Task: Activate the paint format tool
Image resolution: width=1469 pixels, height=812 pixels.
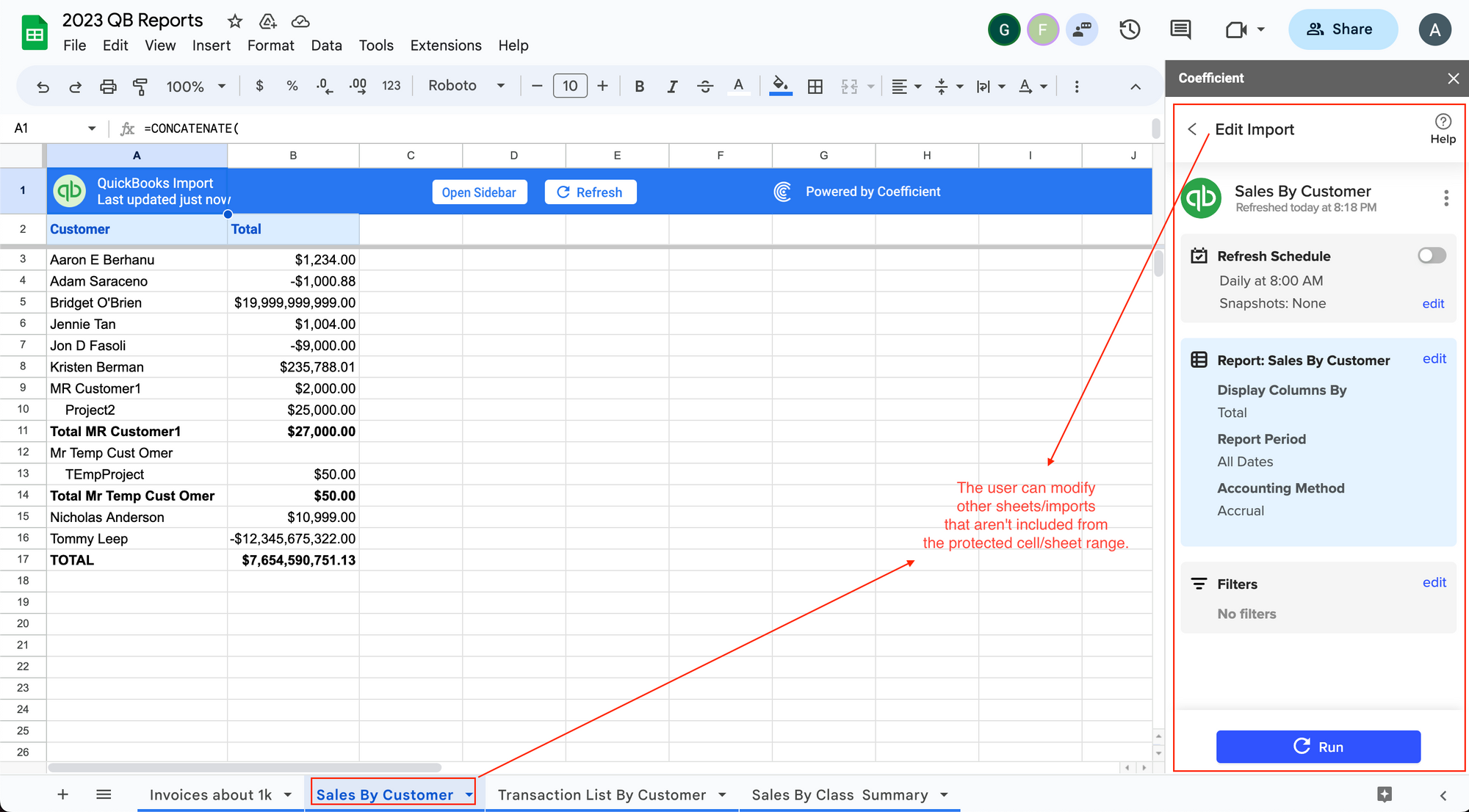Action: (140, 87)
